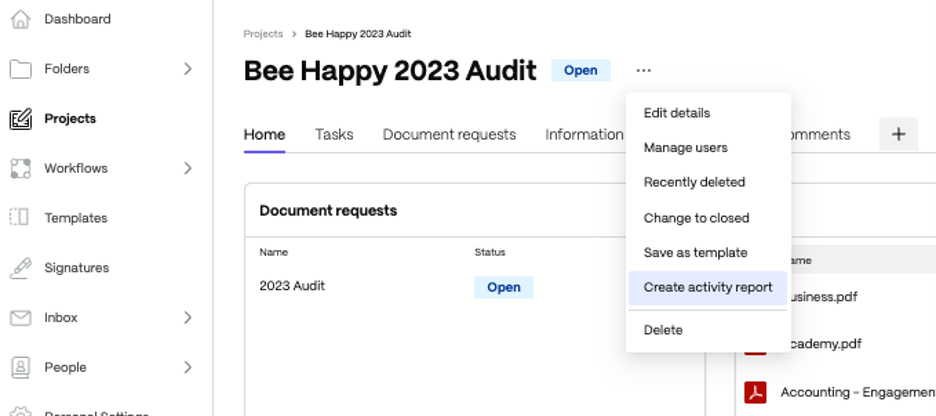Click the Open status badge near title
Screen dimensions: 936x416
click(x=581, y=70)
